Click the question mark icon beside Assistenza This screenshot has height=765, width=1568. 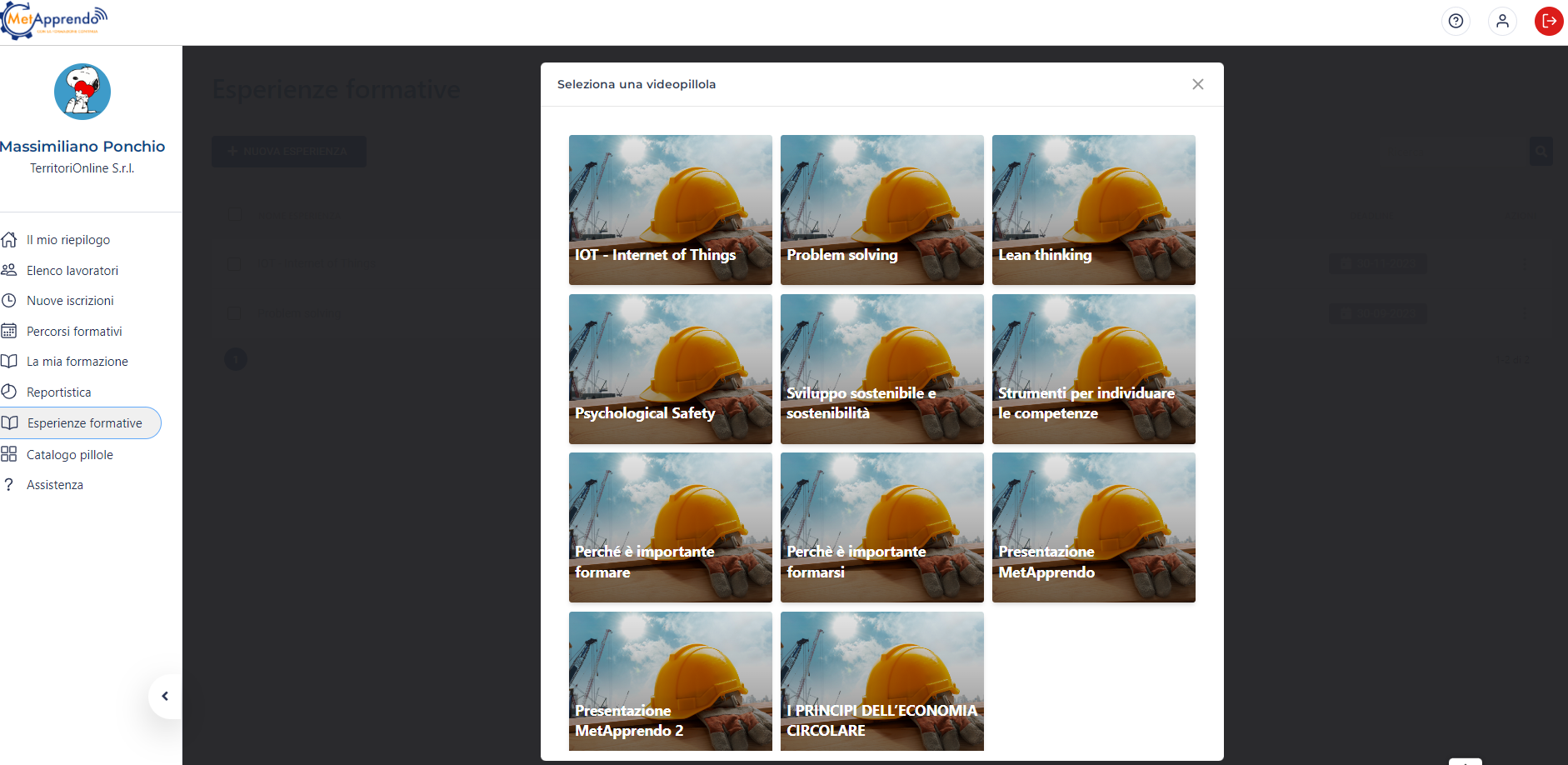point(9,484)
